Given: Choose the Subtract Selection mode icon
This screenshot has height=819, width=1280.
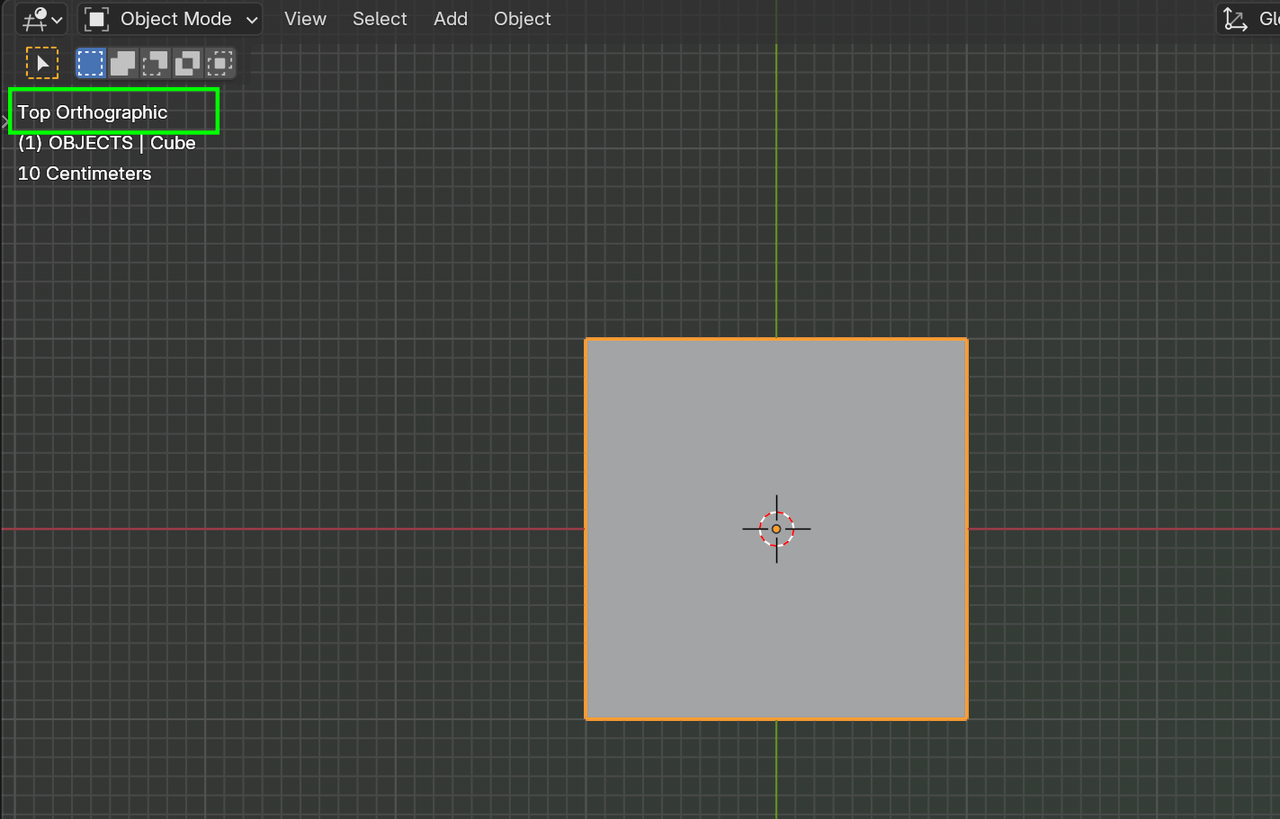Looking at the screenshot, I should [x=155, y=64].
